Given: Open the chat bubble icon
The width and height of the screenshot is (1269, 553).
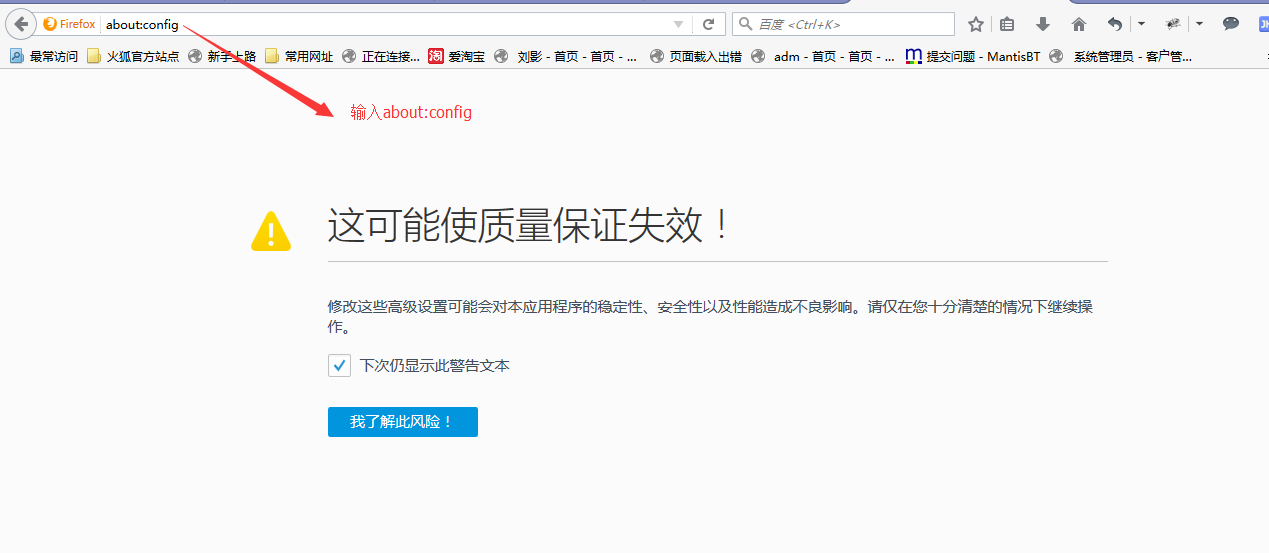Looking at the screenshot, I should pos(1231,24).
